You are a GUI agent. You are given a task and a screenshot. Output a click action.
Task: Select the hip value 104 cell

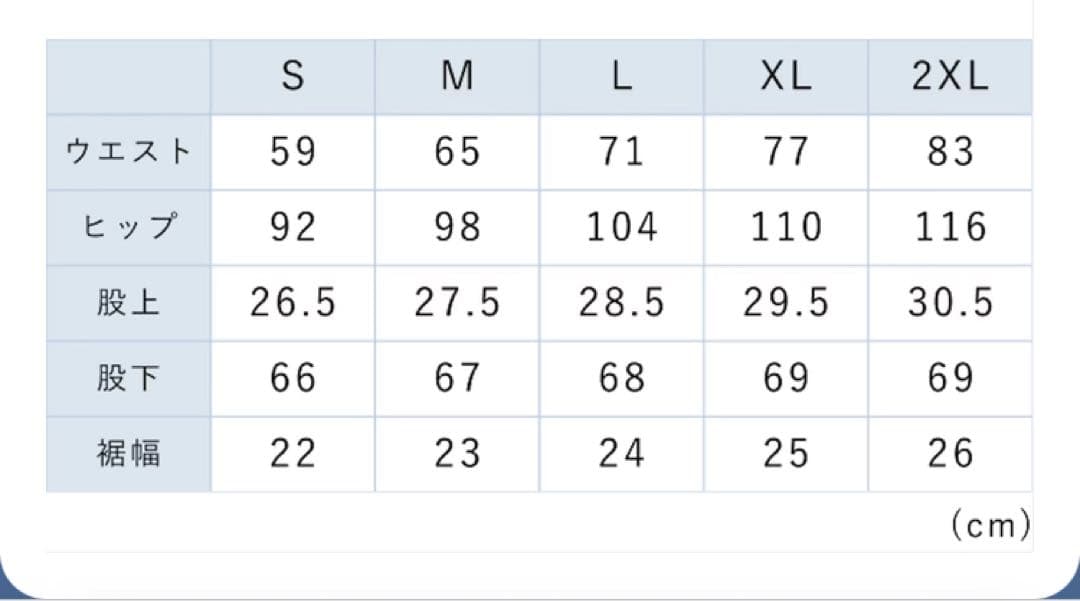(x=621, y=227)
